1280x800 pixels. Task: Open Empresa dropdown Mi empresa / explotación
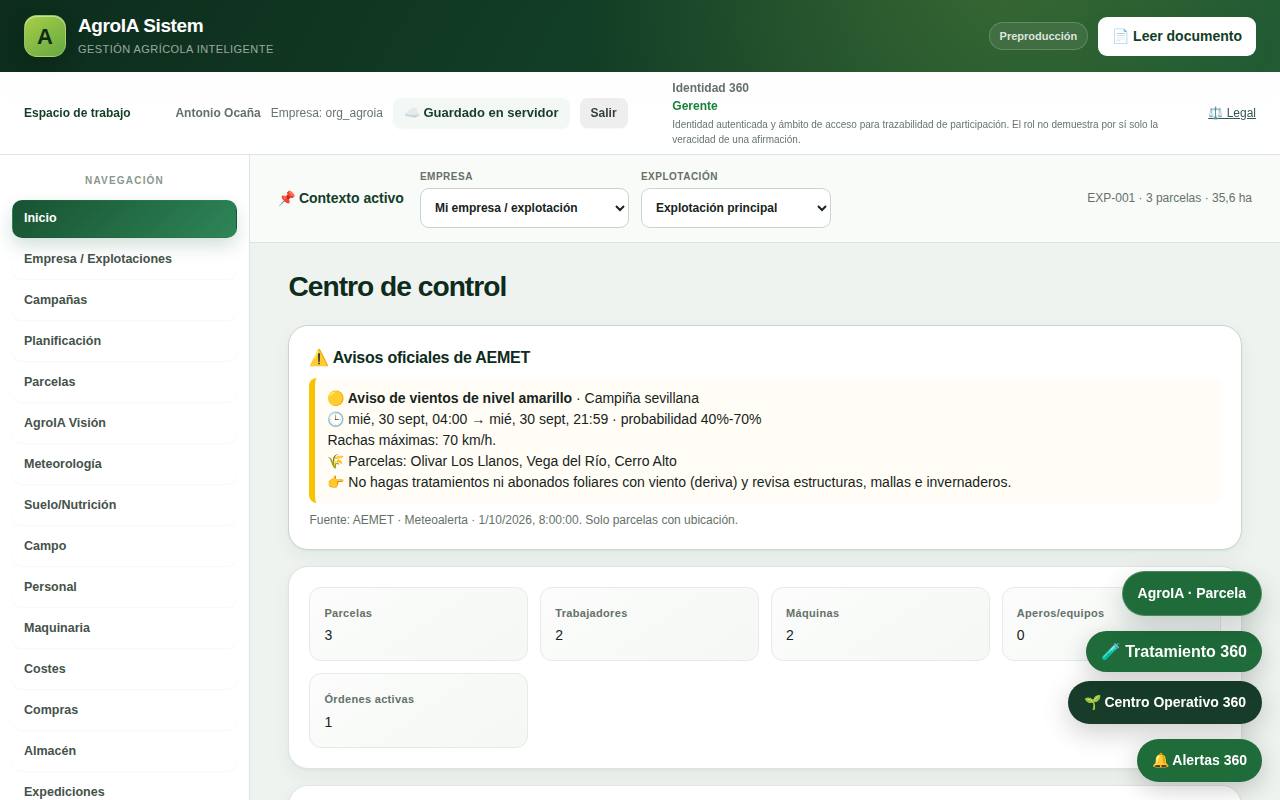pyautogui.click(x=524, y=208)
